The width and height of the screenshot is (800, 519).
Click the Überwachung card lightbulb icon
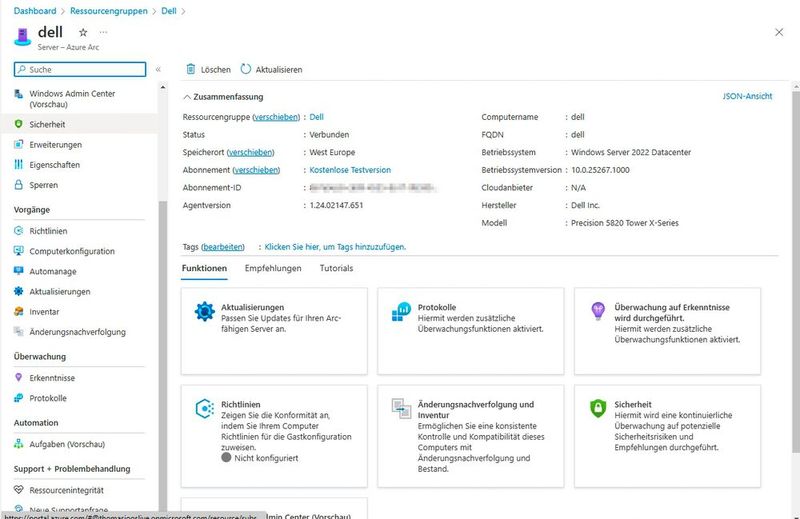pyautogui.click(x=598, y=310)
